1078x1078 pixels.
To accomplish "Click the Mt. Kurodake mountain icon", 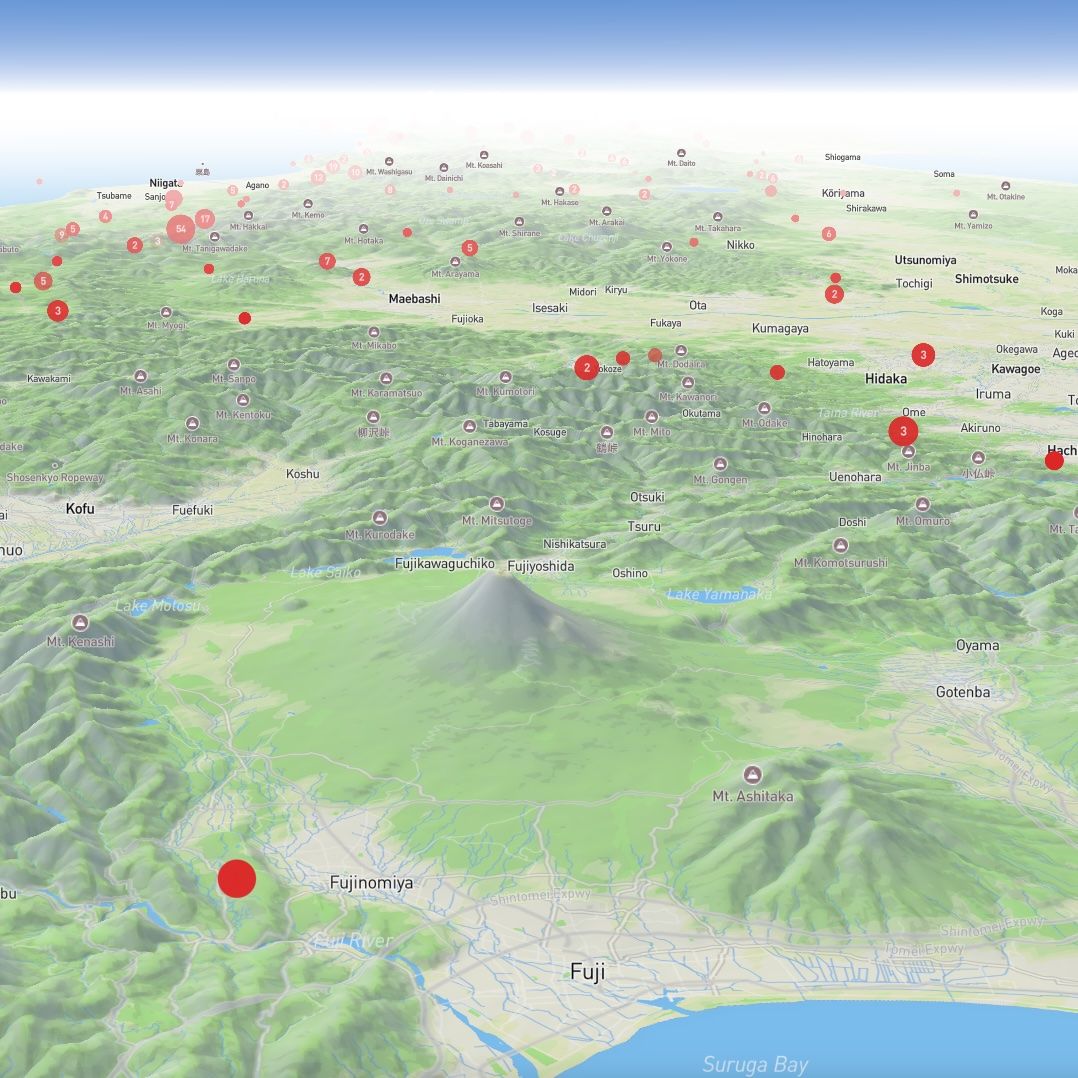I will coord(378,518).
